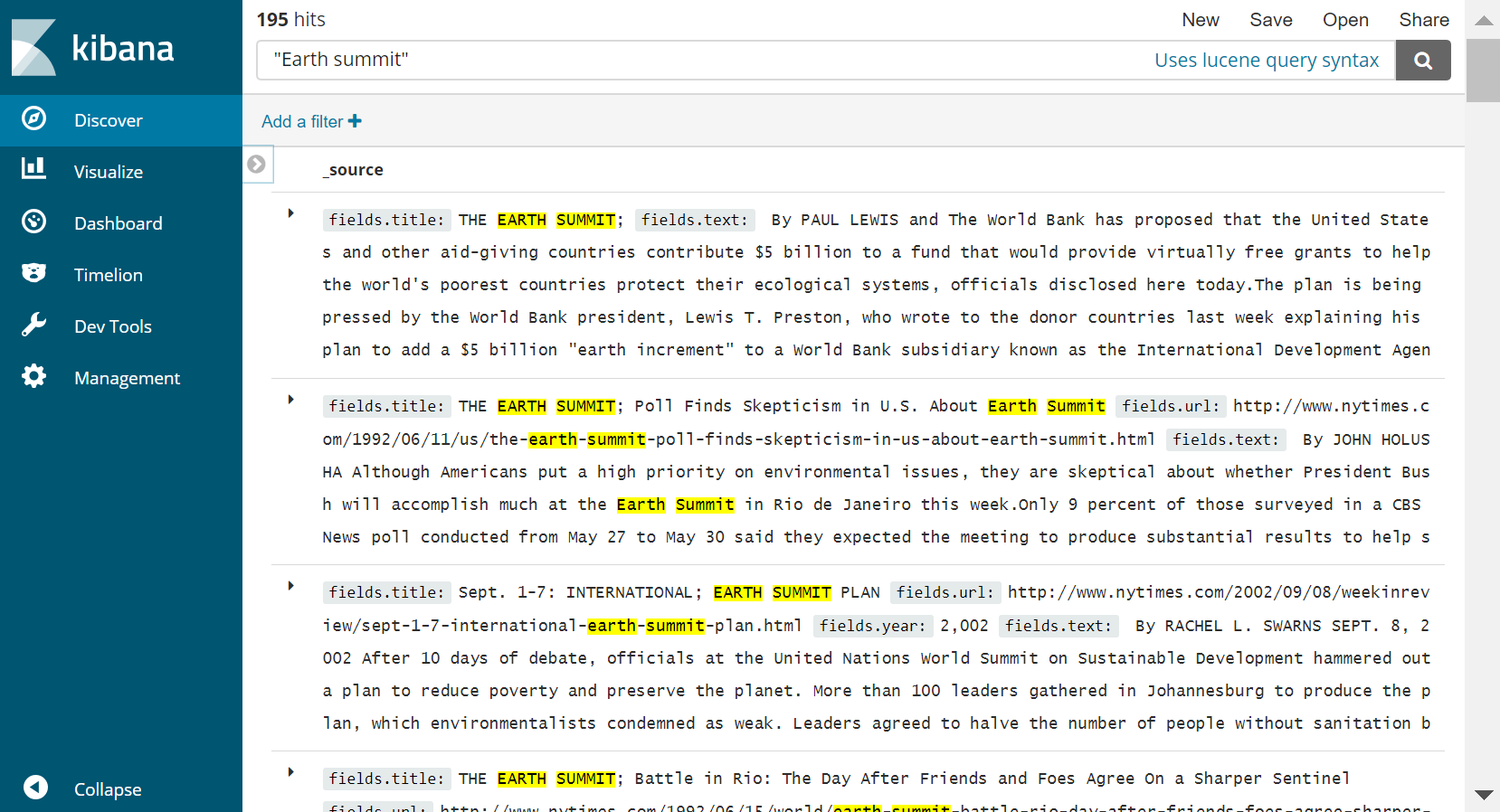Click the scrollbar down arrow

1484,795
